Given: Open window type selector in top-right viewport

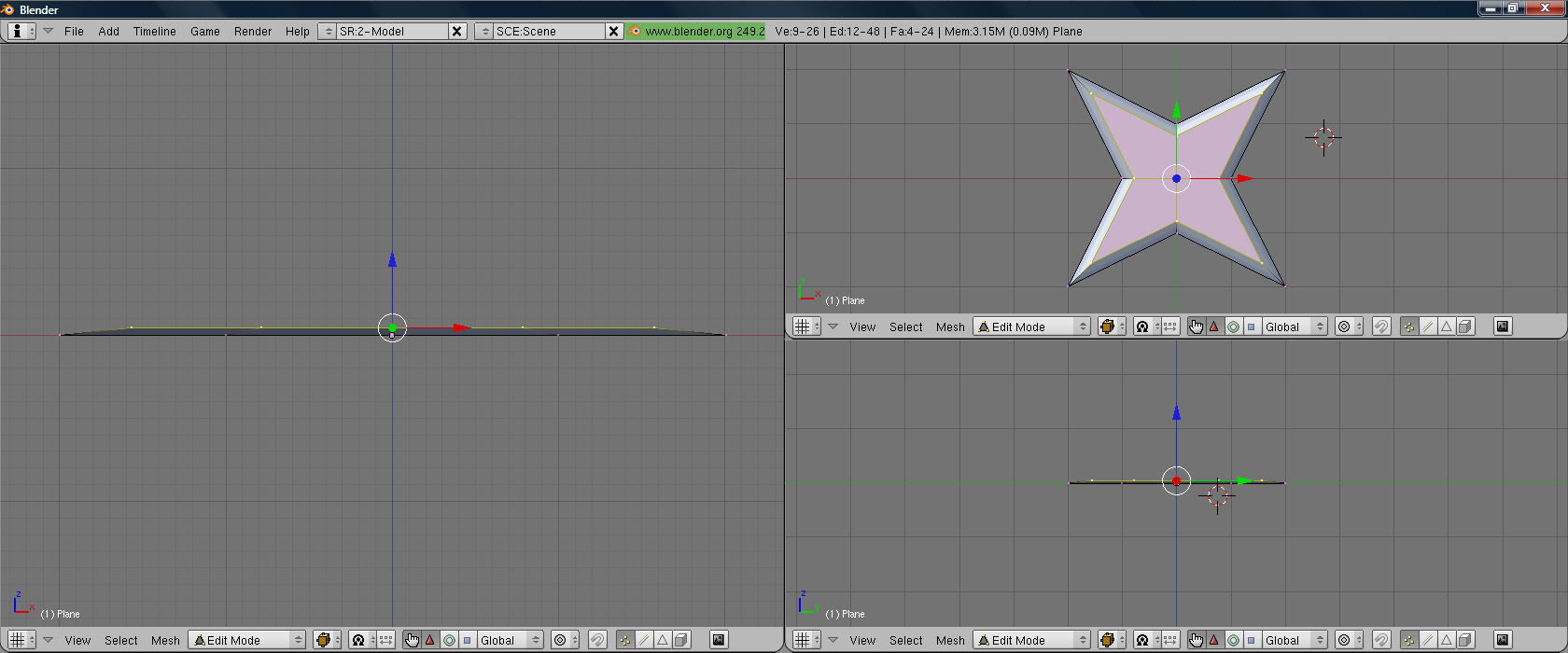Looking at the screenshot, I should pyautogui.click(x=805, y=326).
